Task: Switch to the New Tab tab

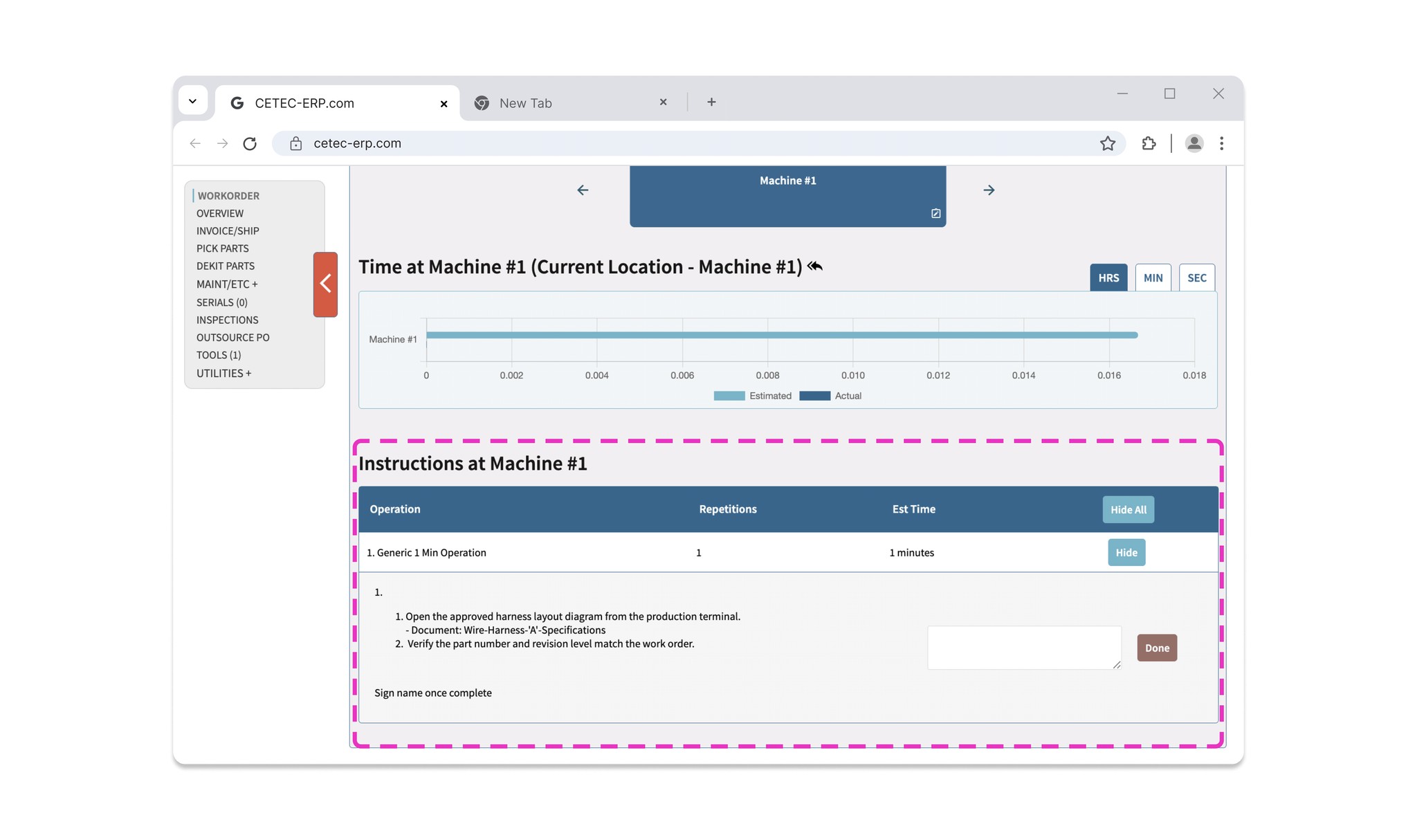Action: click(x=526, y=103)
